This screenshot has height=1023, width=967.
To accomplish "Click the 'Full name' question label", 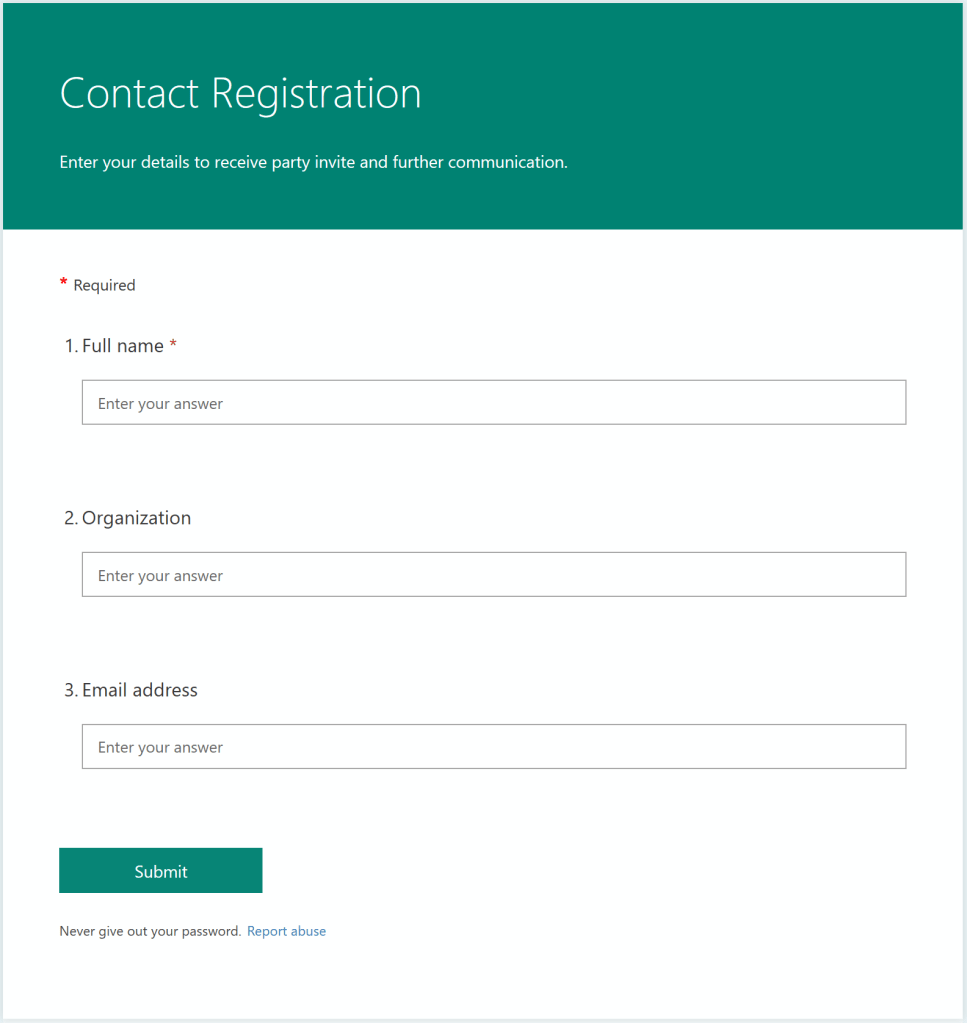I will point(123,346).
